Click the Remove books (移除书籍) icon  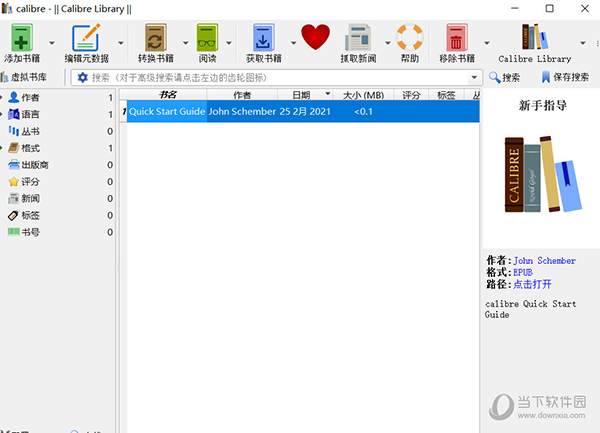[x=457, y=37]
